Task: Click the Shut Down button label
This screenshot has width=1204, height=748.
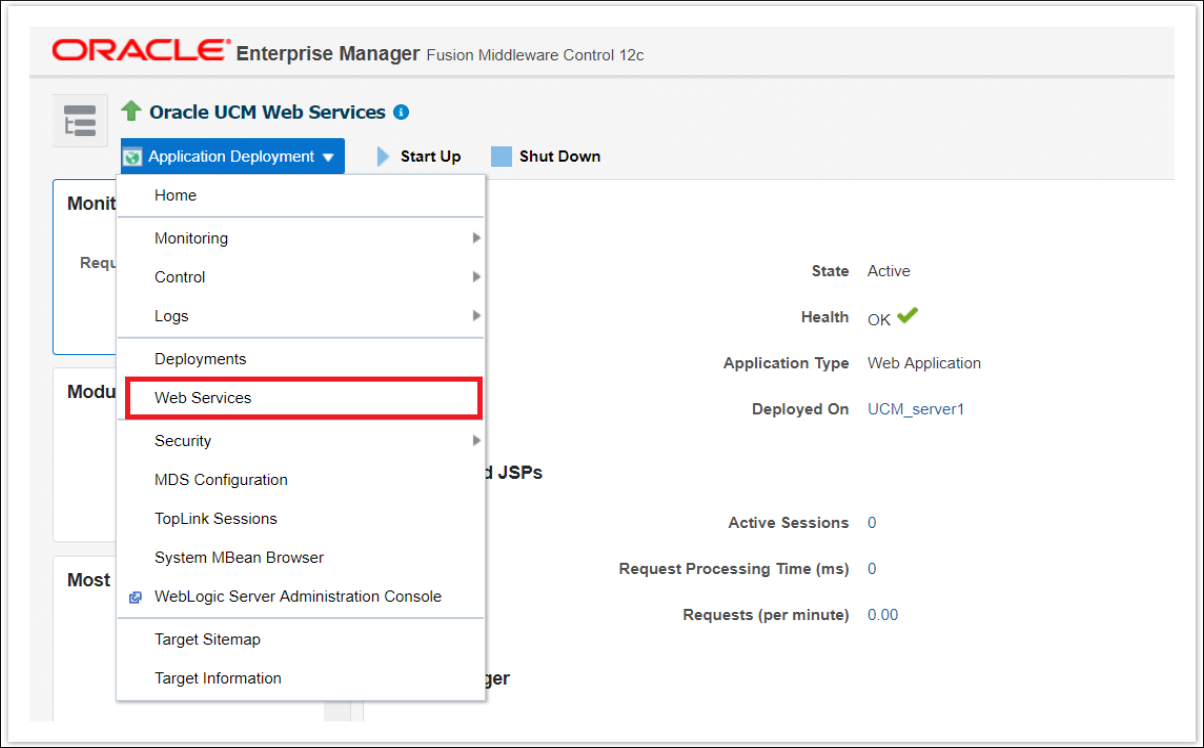Action: pos(560,157)
